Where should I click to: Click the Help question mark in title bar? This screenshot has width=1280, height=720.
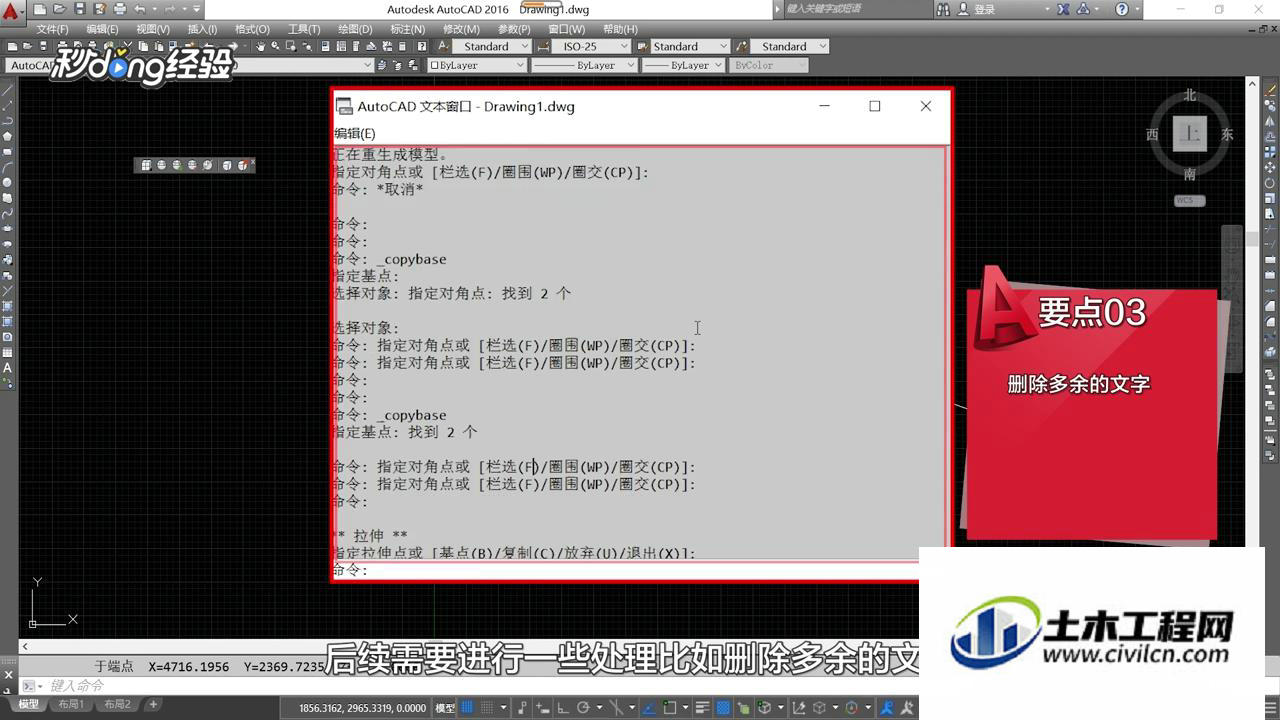[x=1122, y=9]
